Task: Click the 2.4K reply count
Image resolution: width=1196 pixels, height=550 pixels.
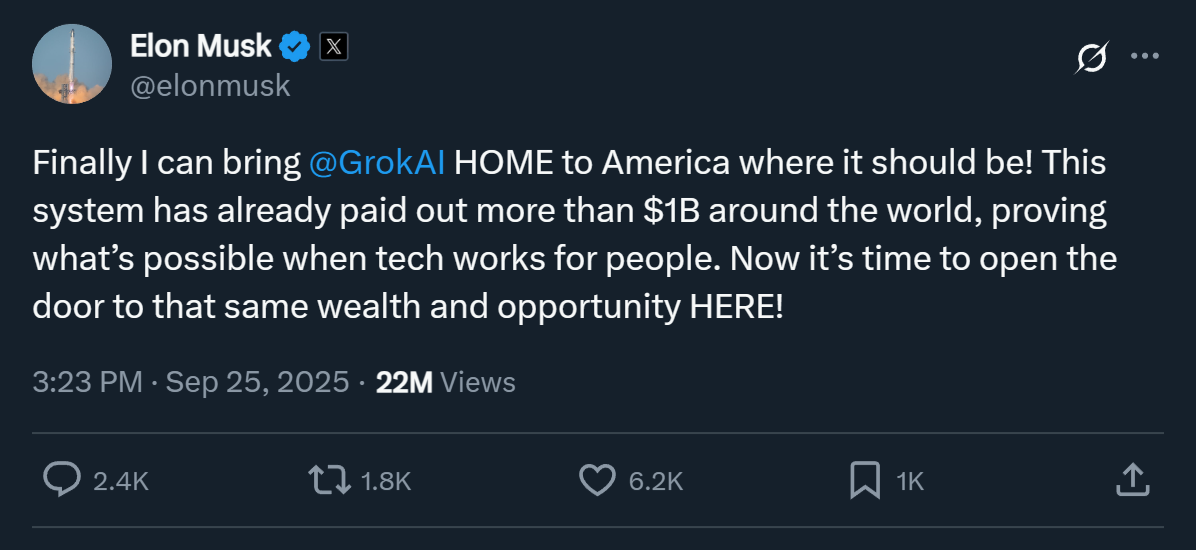Action: click(120, 482)
